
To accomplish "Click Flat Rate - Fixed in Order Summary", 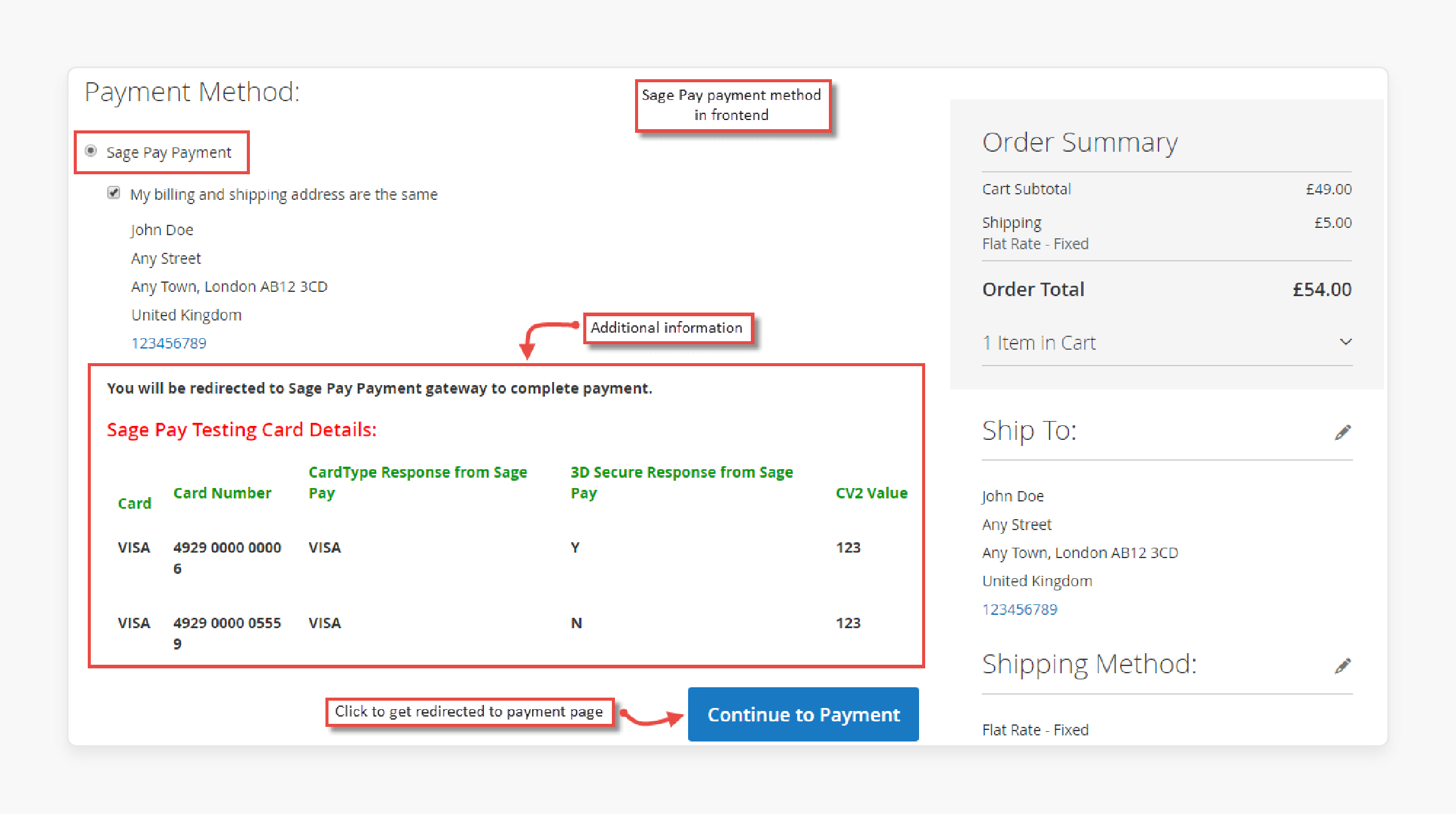I will pyautogui.click(x=1035, y=244).
